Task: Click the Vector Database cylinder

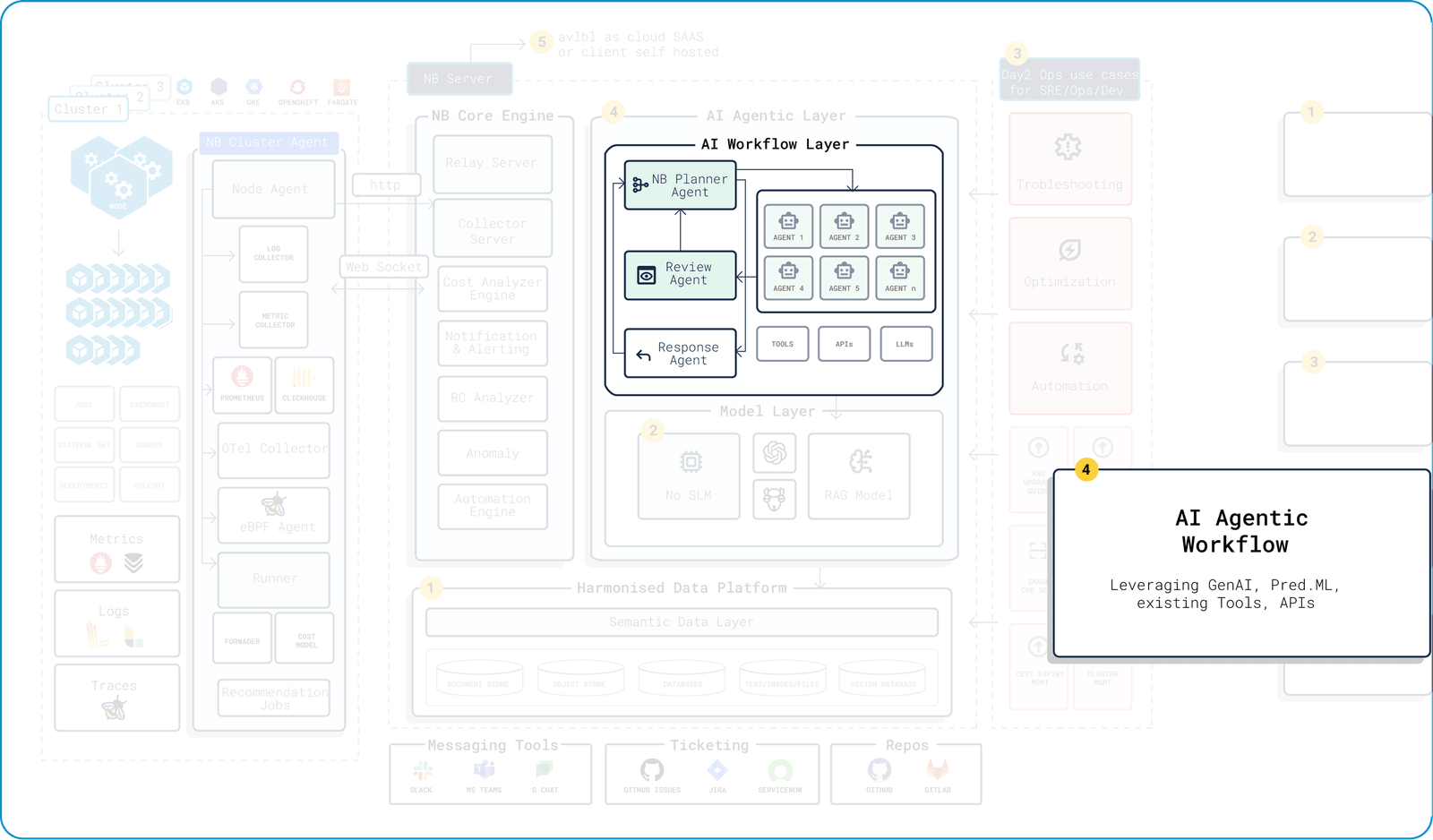Action: click(x=882, y=678)
